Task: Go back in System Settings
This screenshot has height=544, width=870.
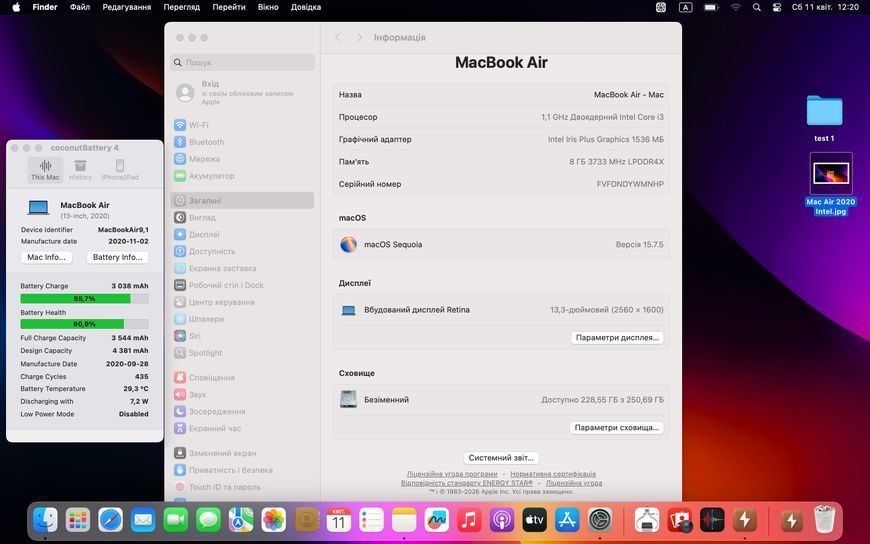Action: tap(338, 37)
